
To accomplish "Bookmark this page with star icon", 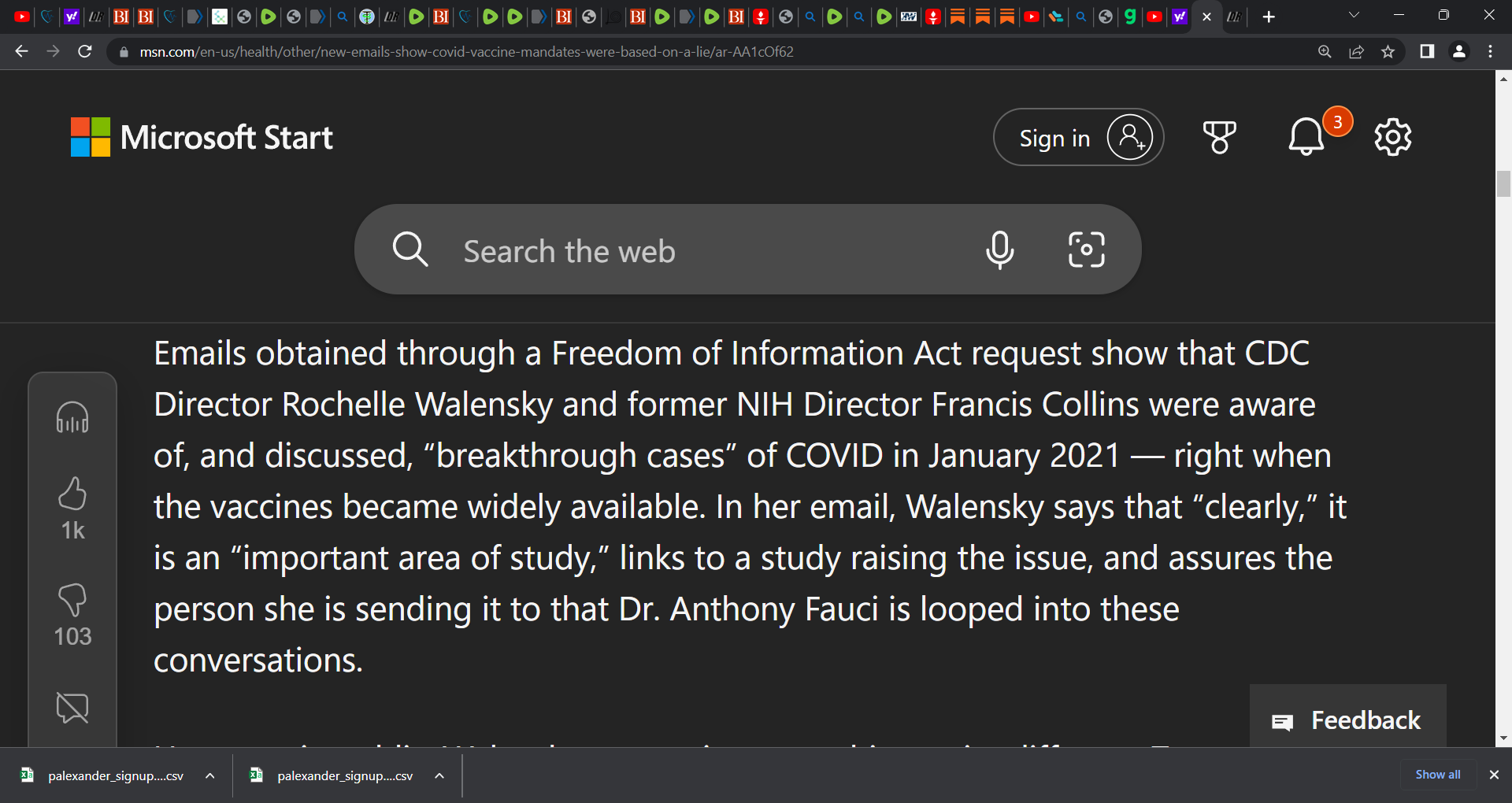I will tap(1388, 52).
